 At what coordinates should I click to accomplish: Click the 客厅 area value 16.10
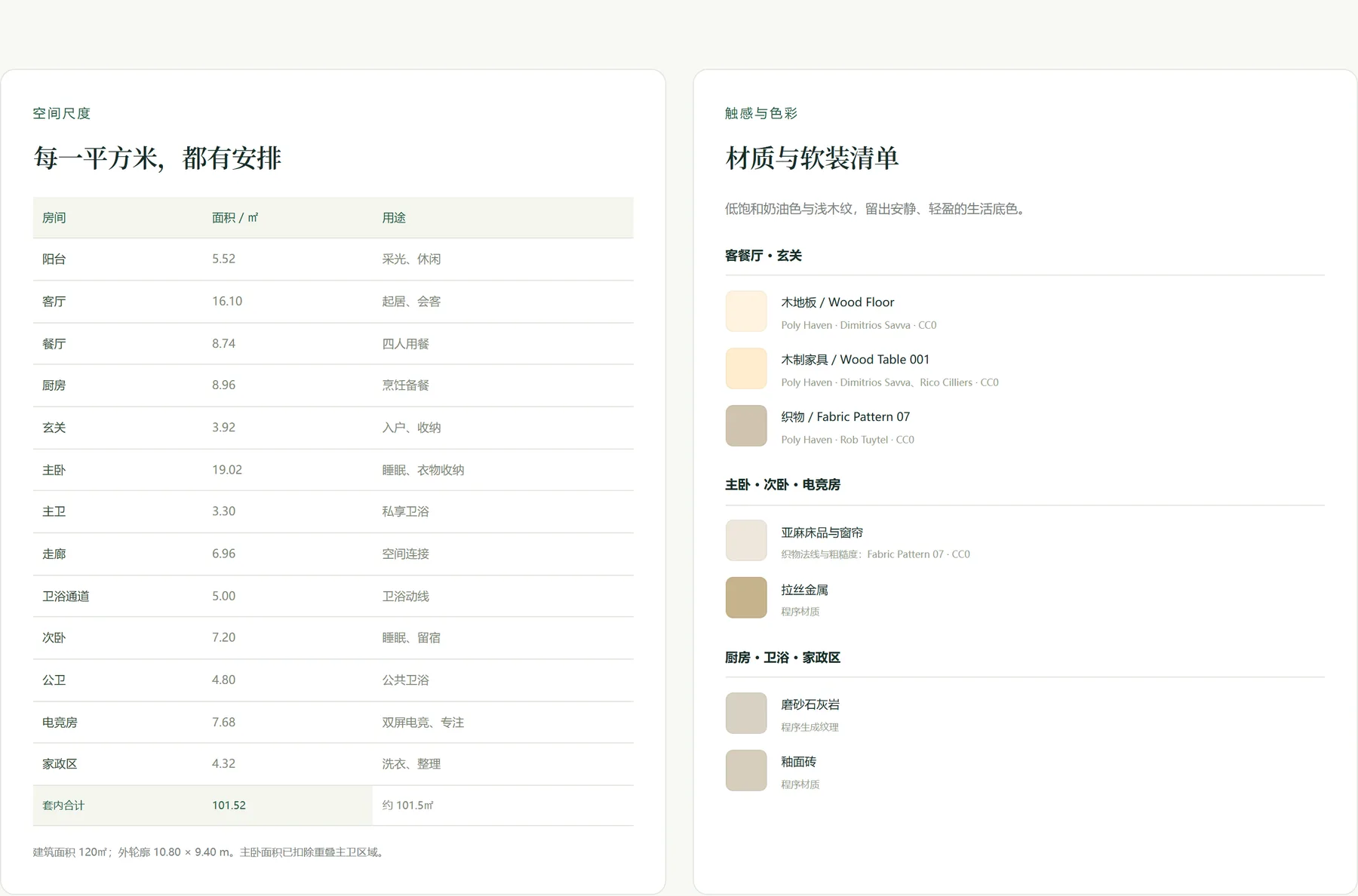[x=227, y=302]
